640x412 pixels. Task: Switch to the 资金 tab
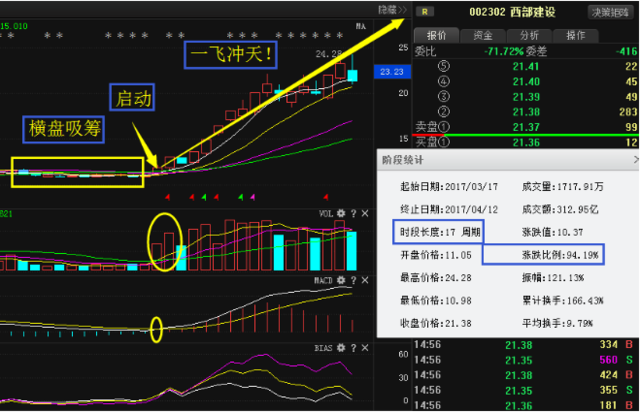[x=483, y=36]
